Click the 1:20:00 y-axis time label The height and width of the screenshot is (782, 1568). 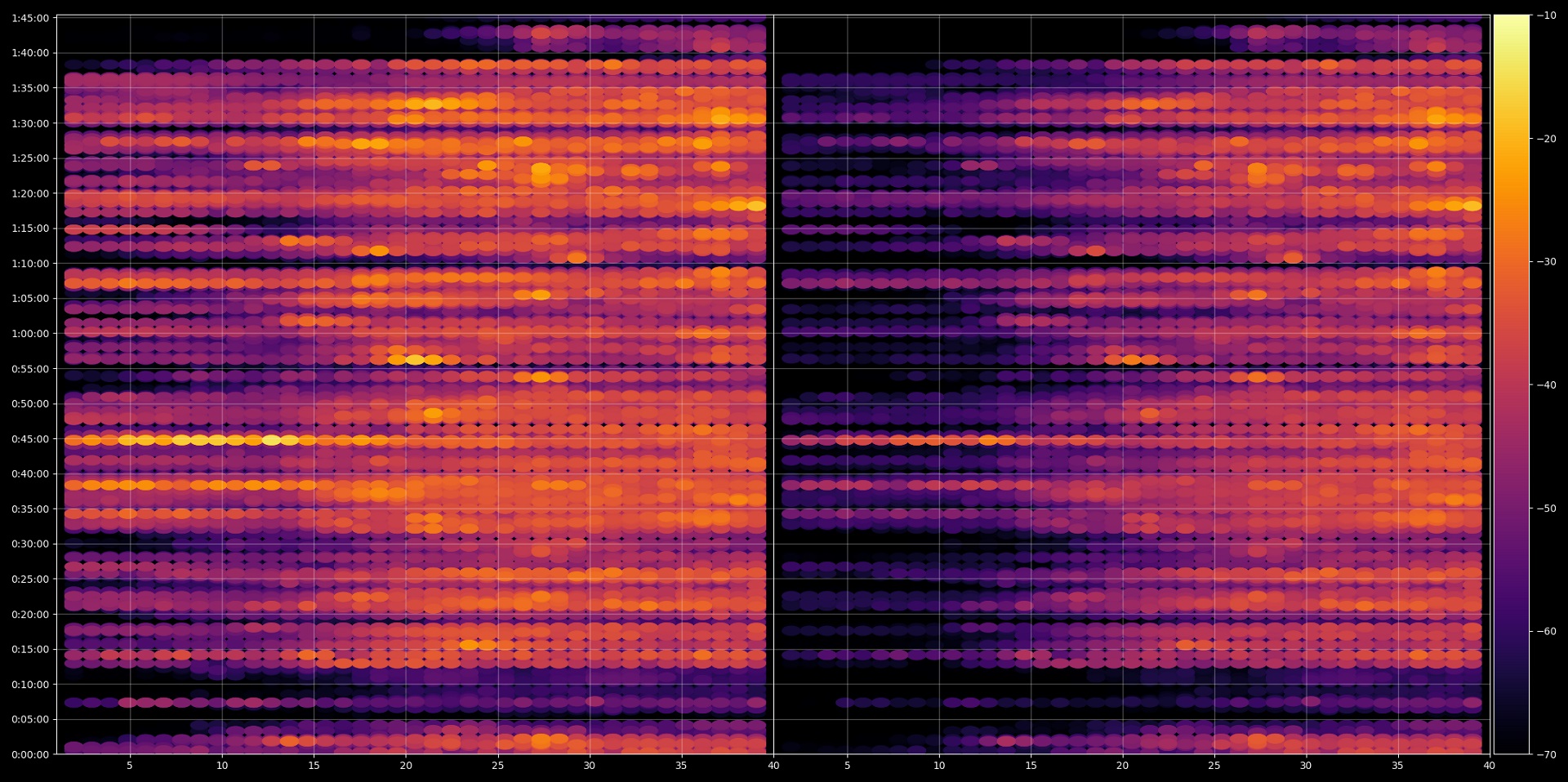(x=30, y=193)
